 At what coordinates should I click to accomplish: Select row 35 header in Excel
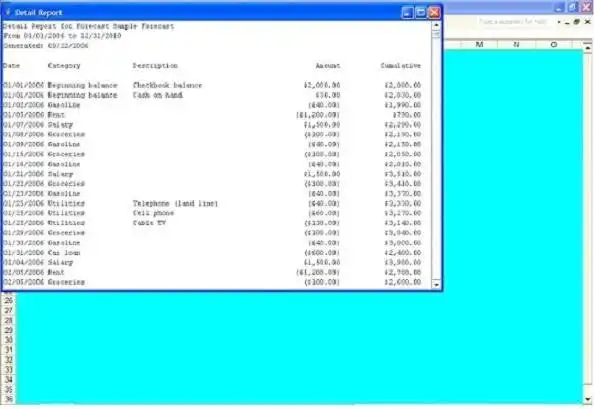click(9, 389)
